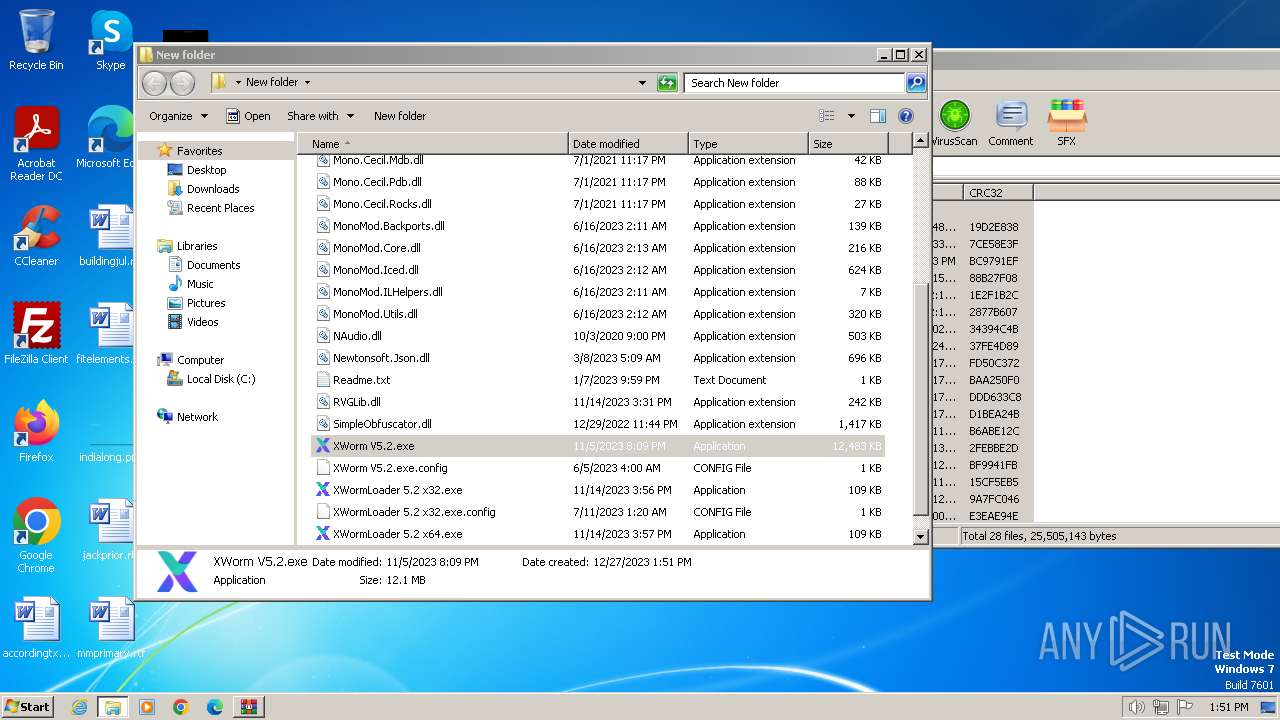Viewport: 1280px width, 720px height.
Task: Select Computer in the navigation pane
Action: [x=200, y=360]
